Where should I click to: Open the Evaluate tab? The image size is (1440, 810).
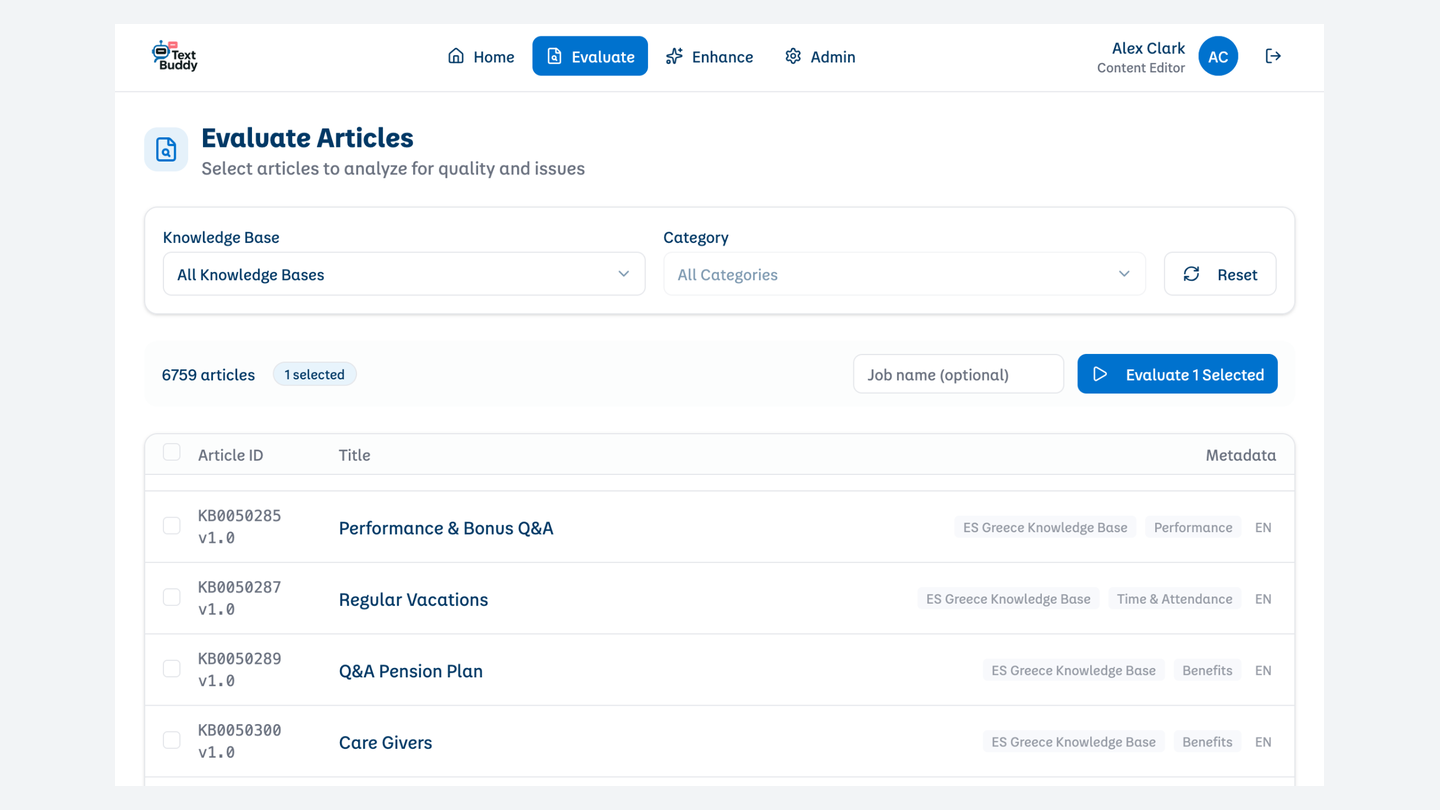click(590, 56)
